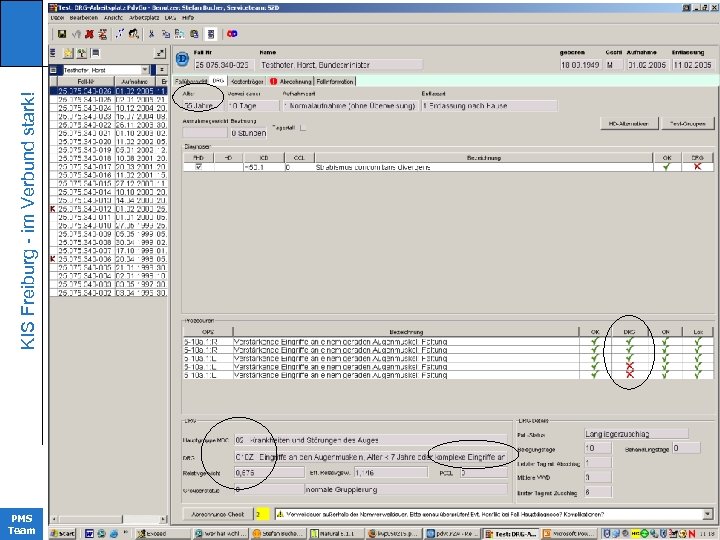The image size is (720, 540).
Task: Click the expand-arrows icon atop the case list
Action: (159, 53)
